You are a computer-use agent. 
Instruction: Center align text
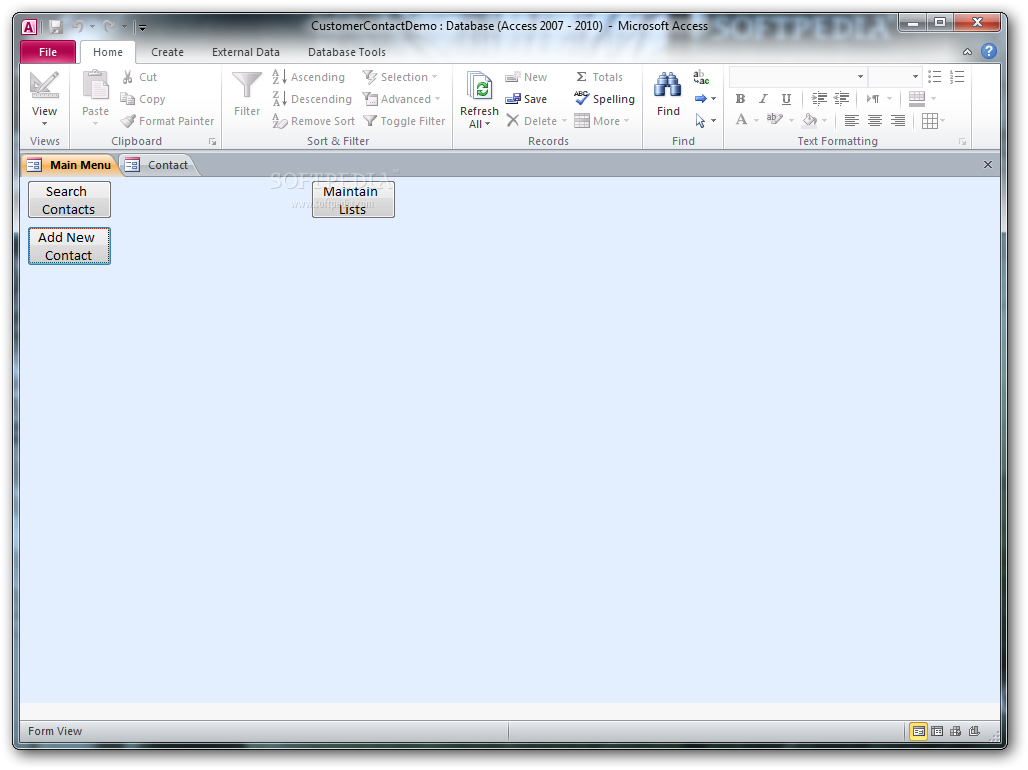(x=875, y=121)
